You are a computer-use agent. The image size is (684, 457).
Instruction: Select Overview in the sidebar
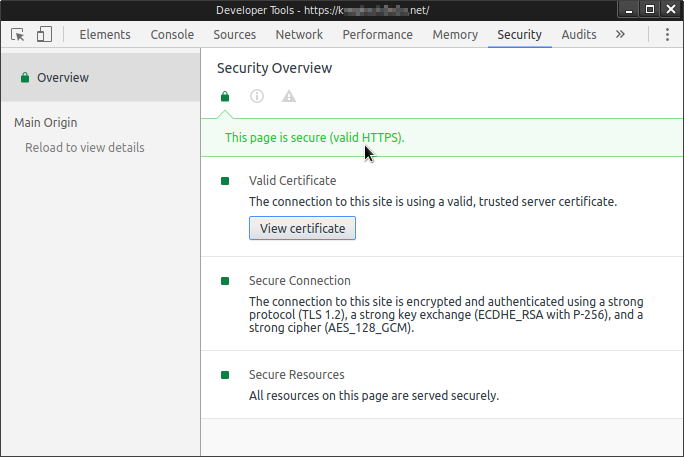coord(63,77)
